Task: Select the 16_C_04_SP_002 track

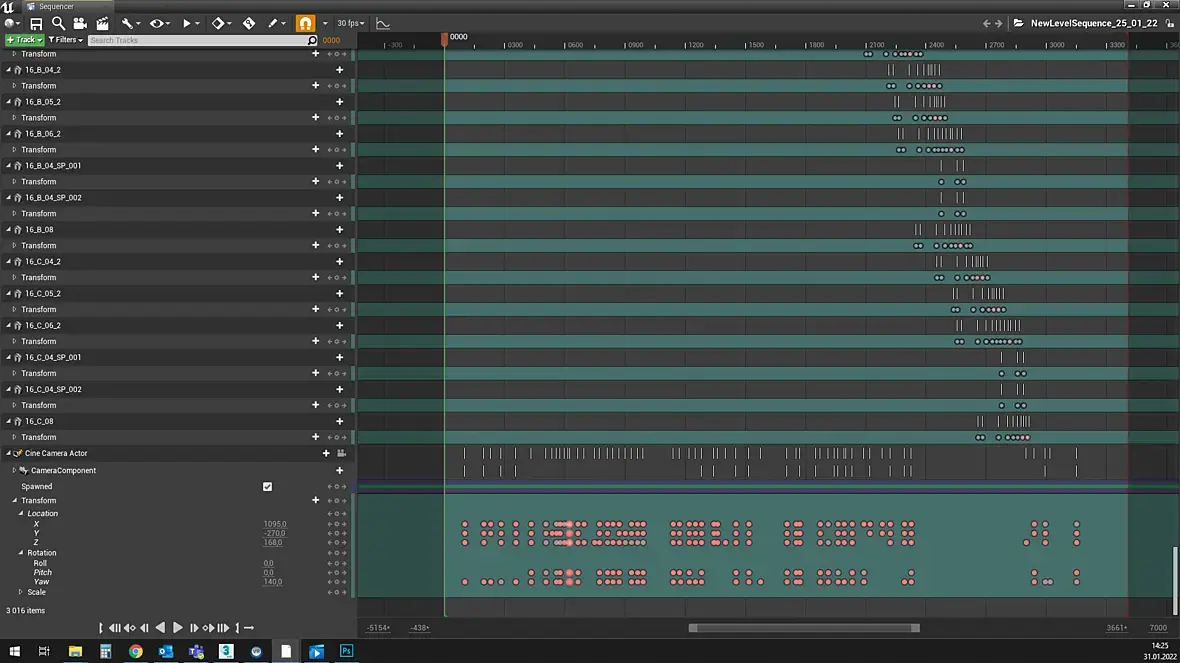Action: (53, 389)
